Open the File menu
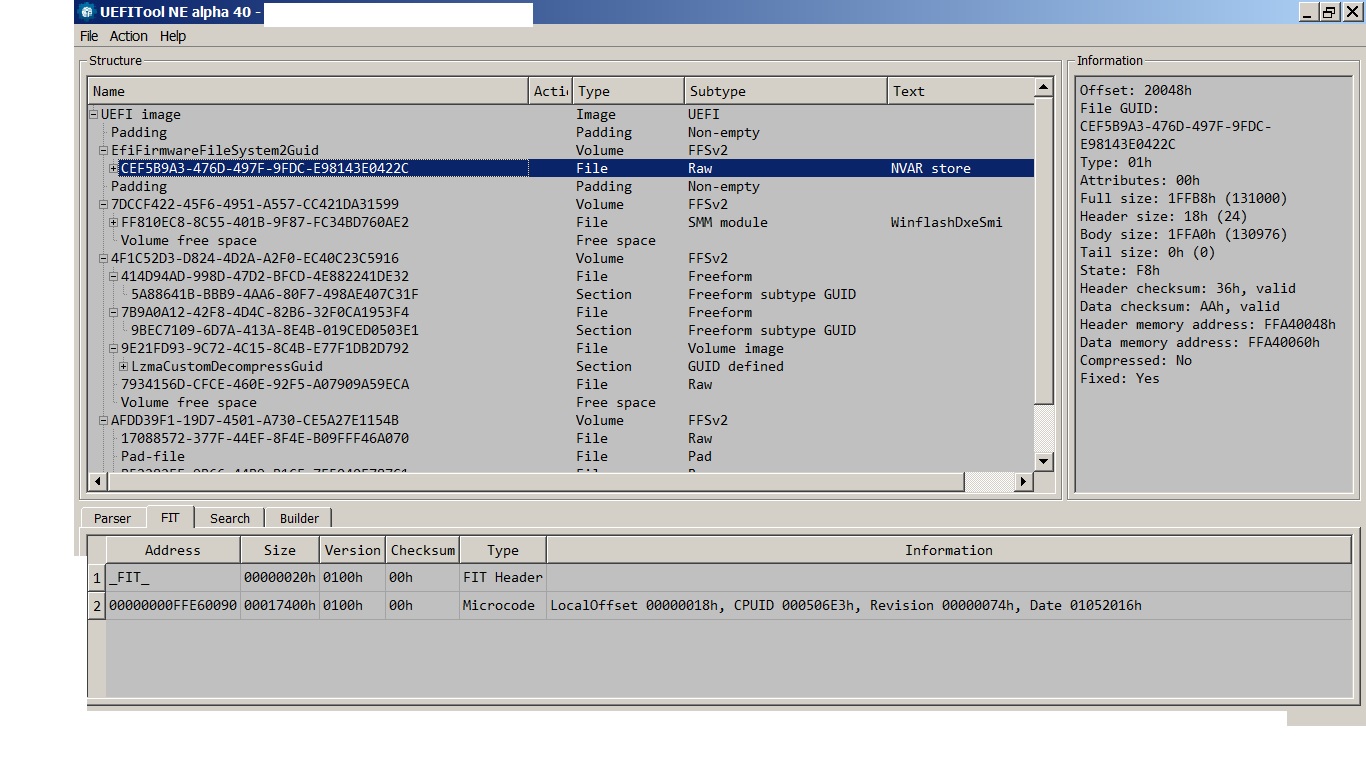 88,36
